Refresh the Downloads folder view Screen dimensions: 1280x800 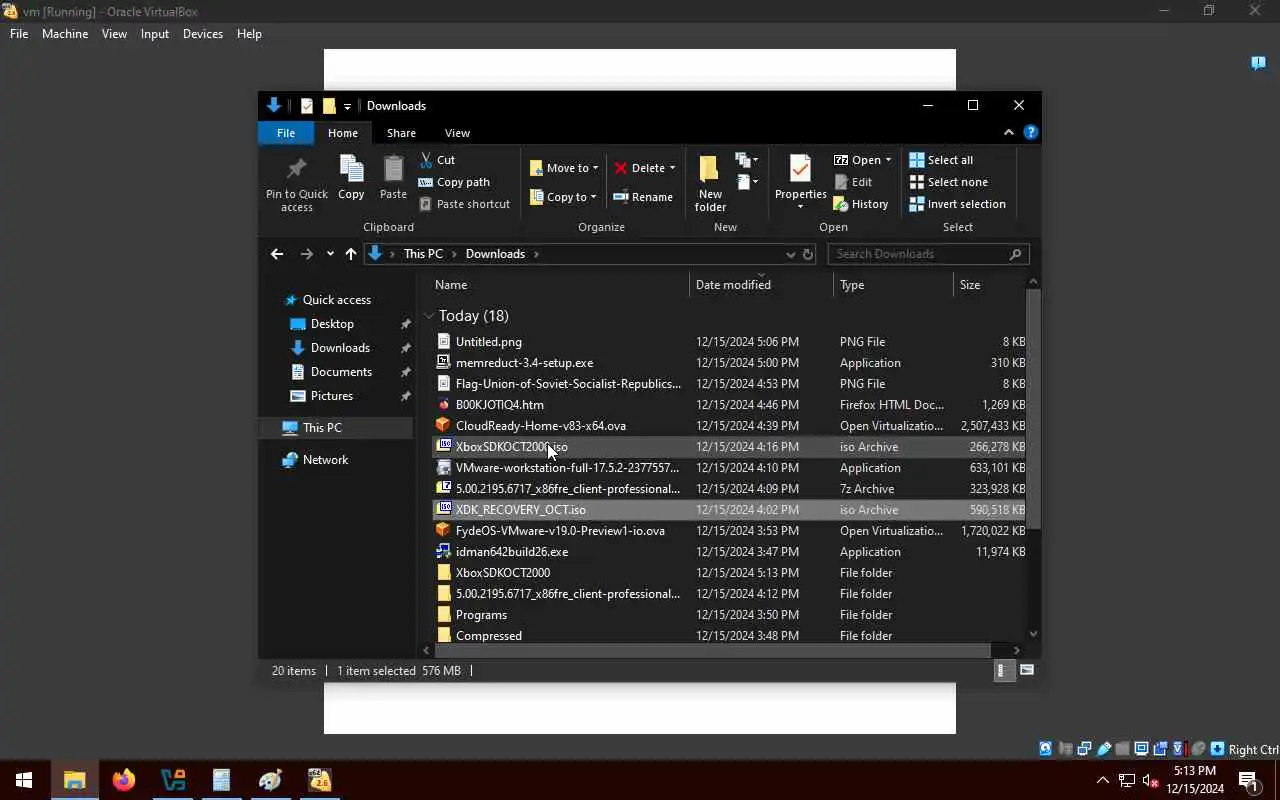point(808,254)
